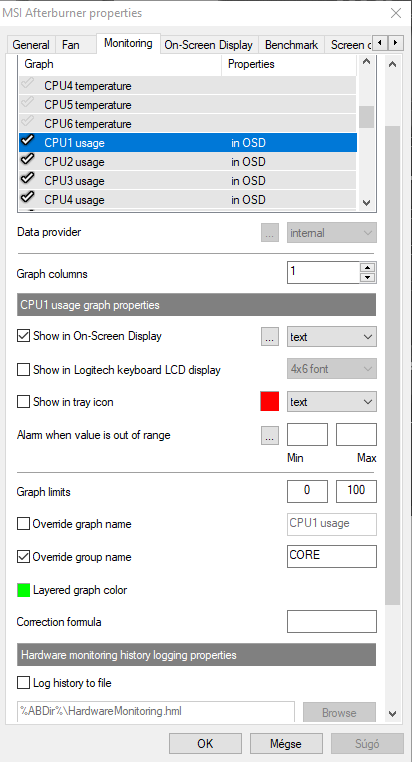Click Graph limits maximum field showing 100
The width and height of the screenshot is (412, 762).
356,491
